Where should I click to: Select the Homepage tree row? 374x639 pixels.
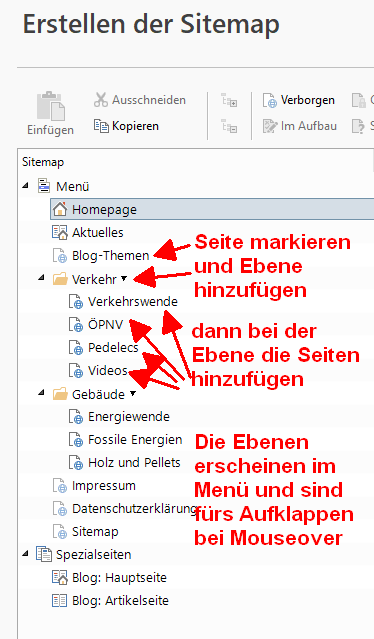pyautogui.click(x=212, y=209)
